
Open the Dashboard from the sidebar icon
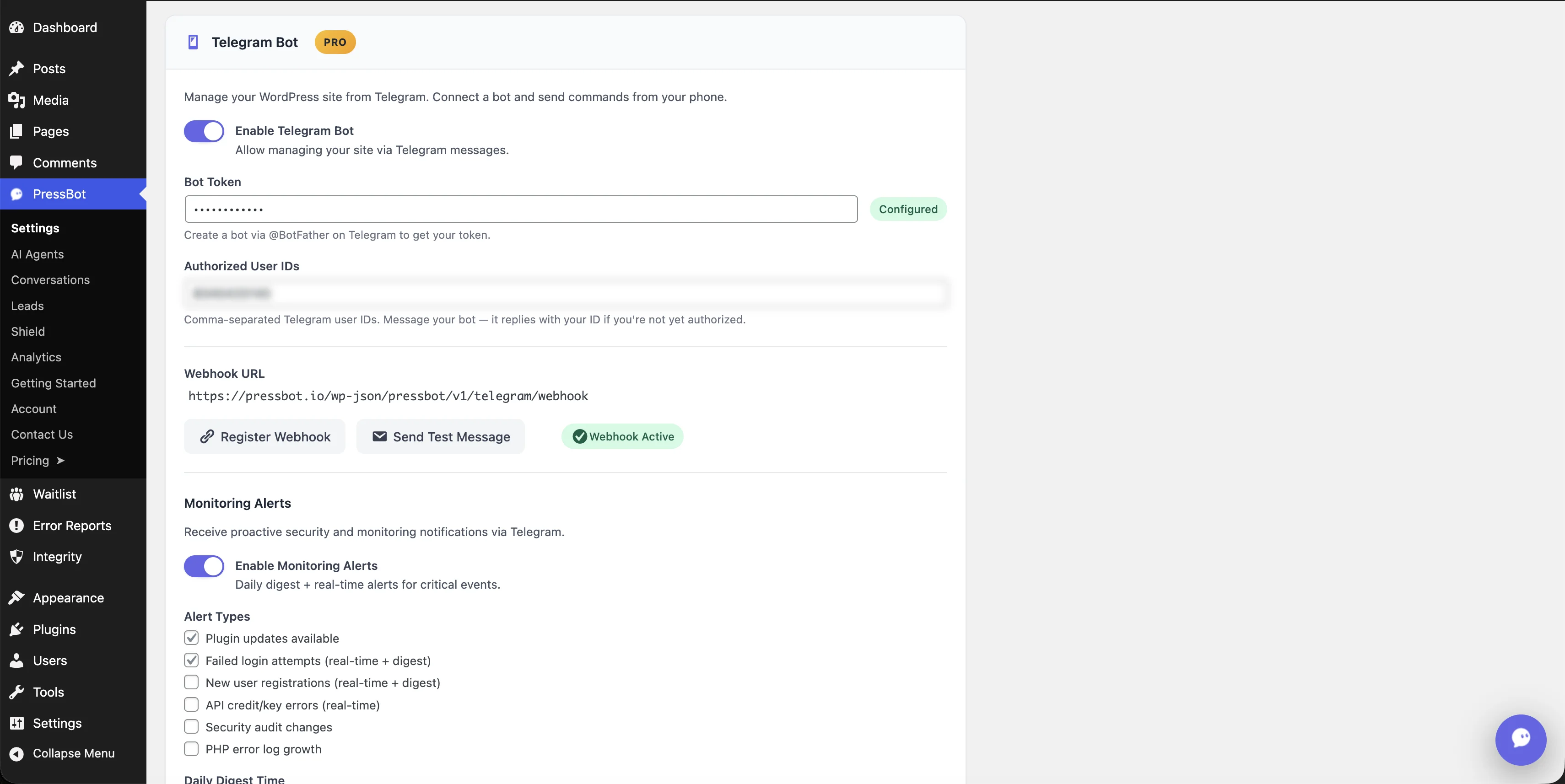[16, 27]
